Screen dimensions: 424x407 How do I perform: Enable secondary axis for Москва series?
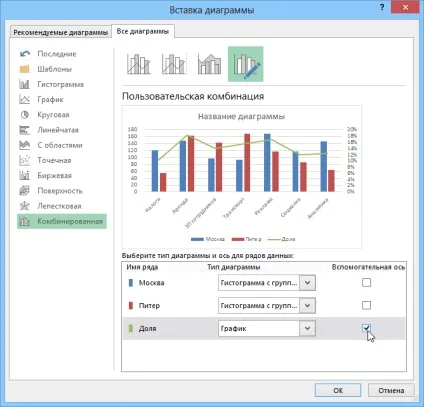366,283
